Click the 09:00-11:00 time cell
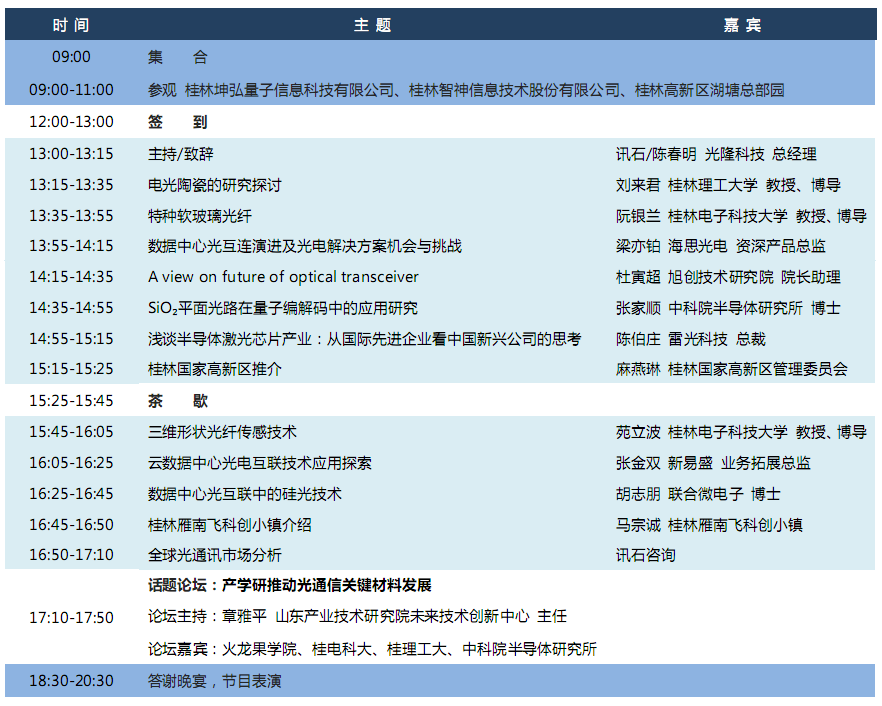 pyautogui.click(x=71, y=90)
